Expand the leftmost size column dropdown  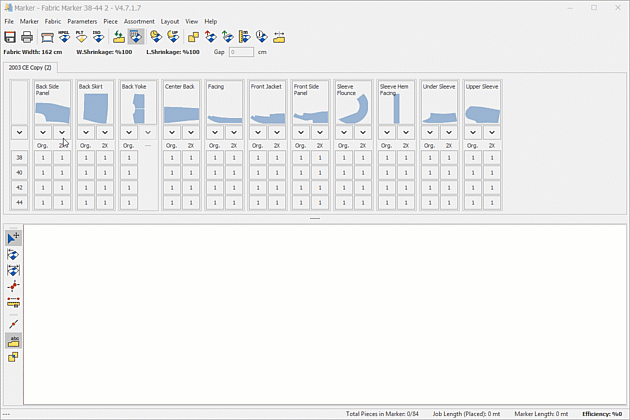19,132
